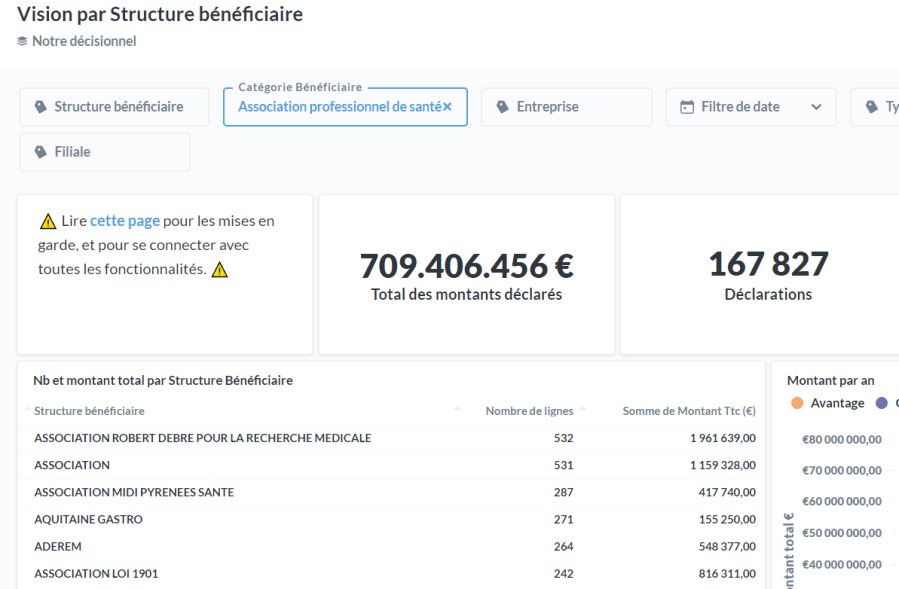This screenshot has width=899, height=589.
Task: Open the Catégorie Bénéficiaire dropdown field
Action: pyautogui.click(x=338, y=107)
